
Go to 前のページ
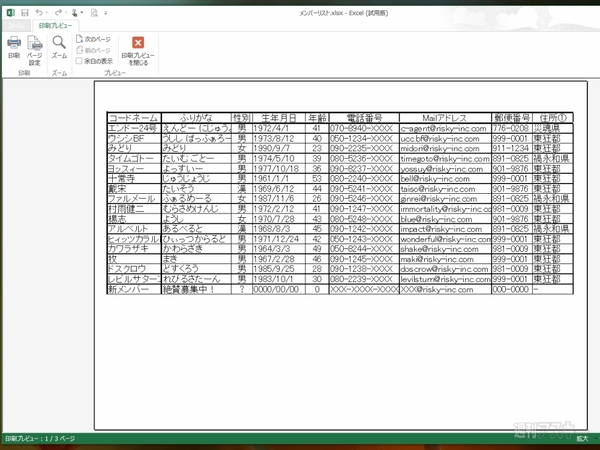94,50
